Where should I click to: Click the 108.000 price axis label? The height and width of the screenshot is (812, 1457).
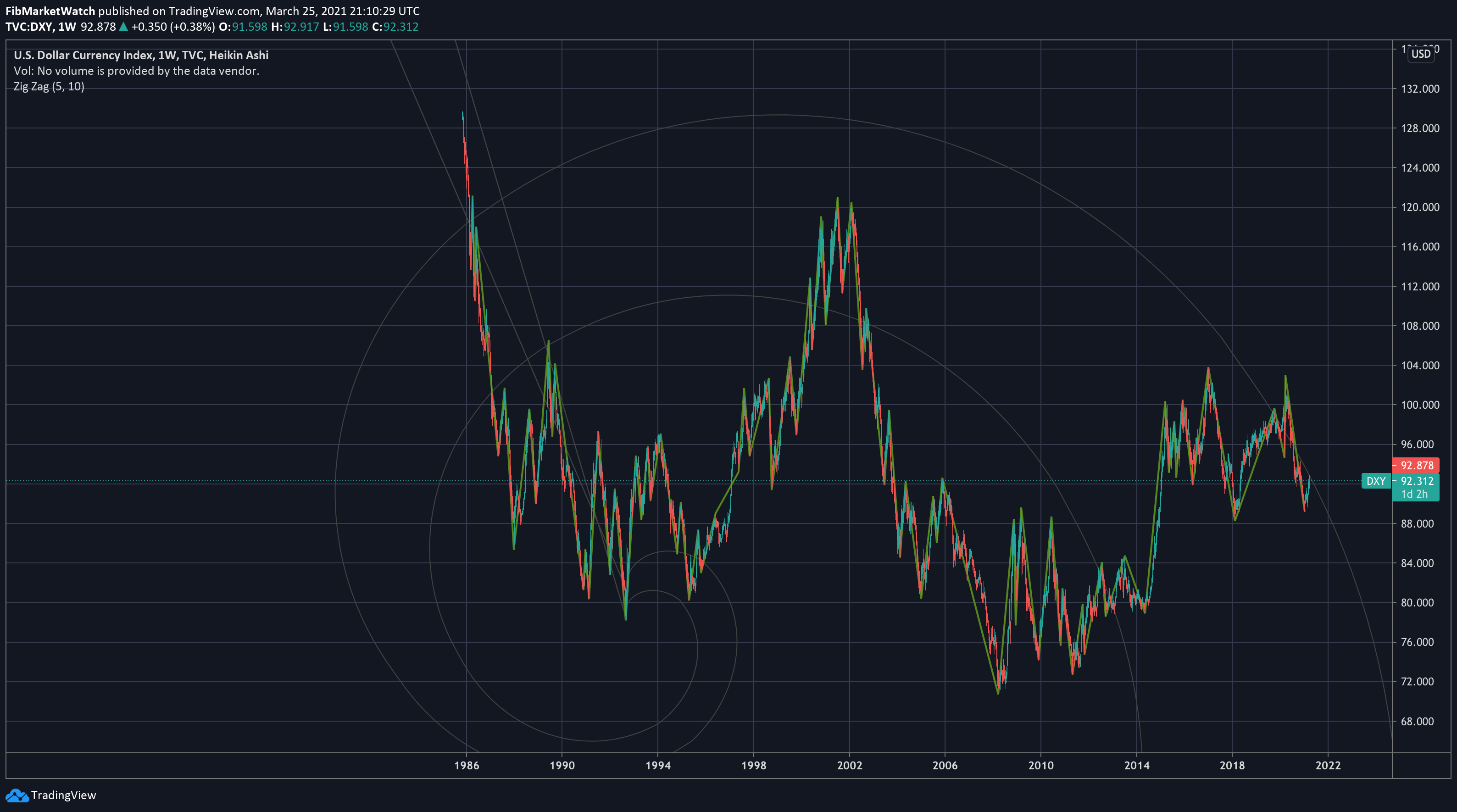[x=1420, y=326]
